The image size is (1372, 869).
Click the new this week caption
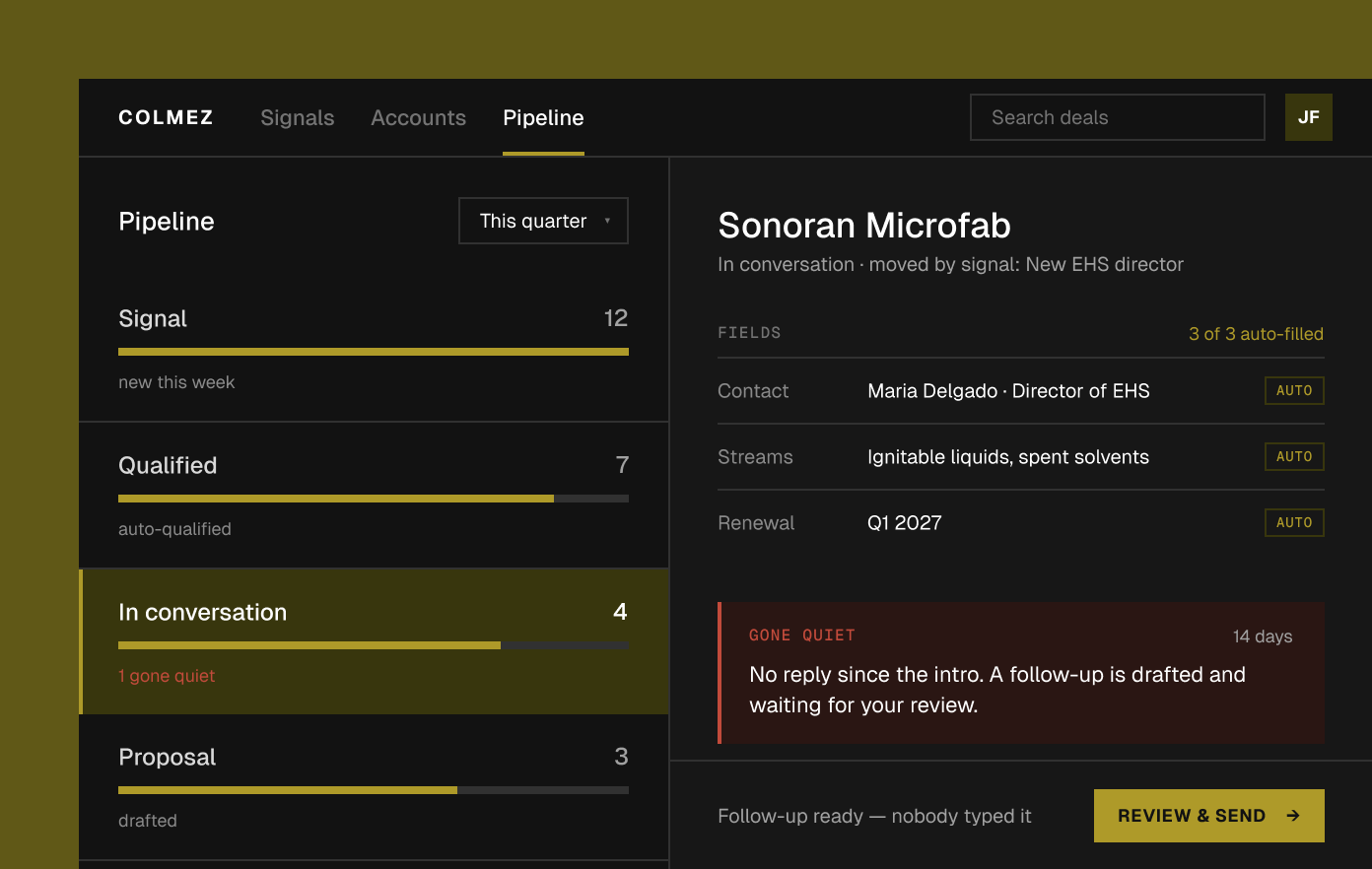176,382
